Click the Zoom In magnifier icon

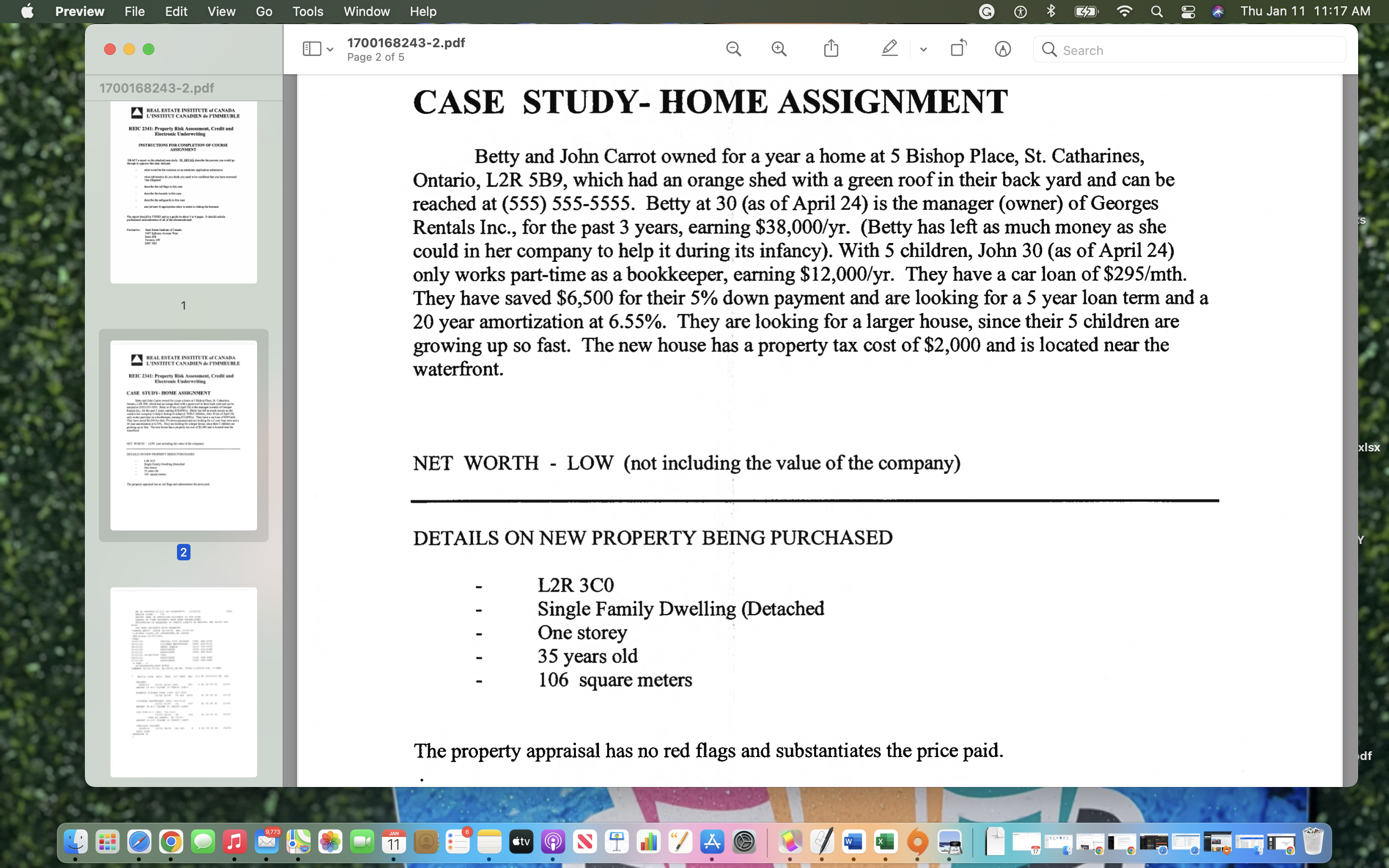[779, 49]
